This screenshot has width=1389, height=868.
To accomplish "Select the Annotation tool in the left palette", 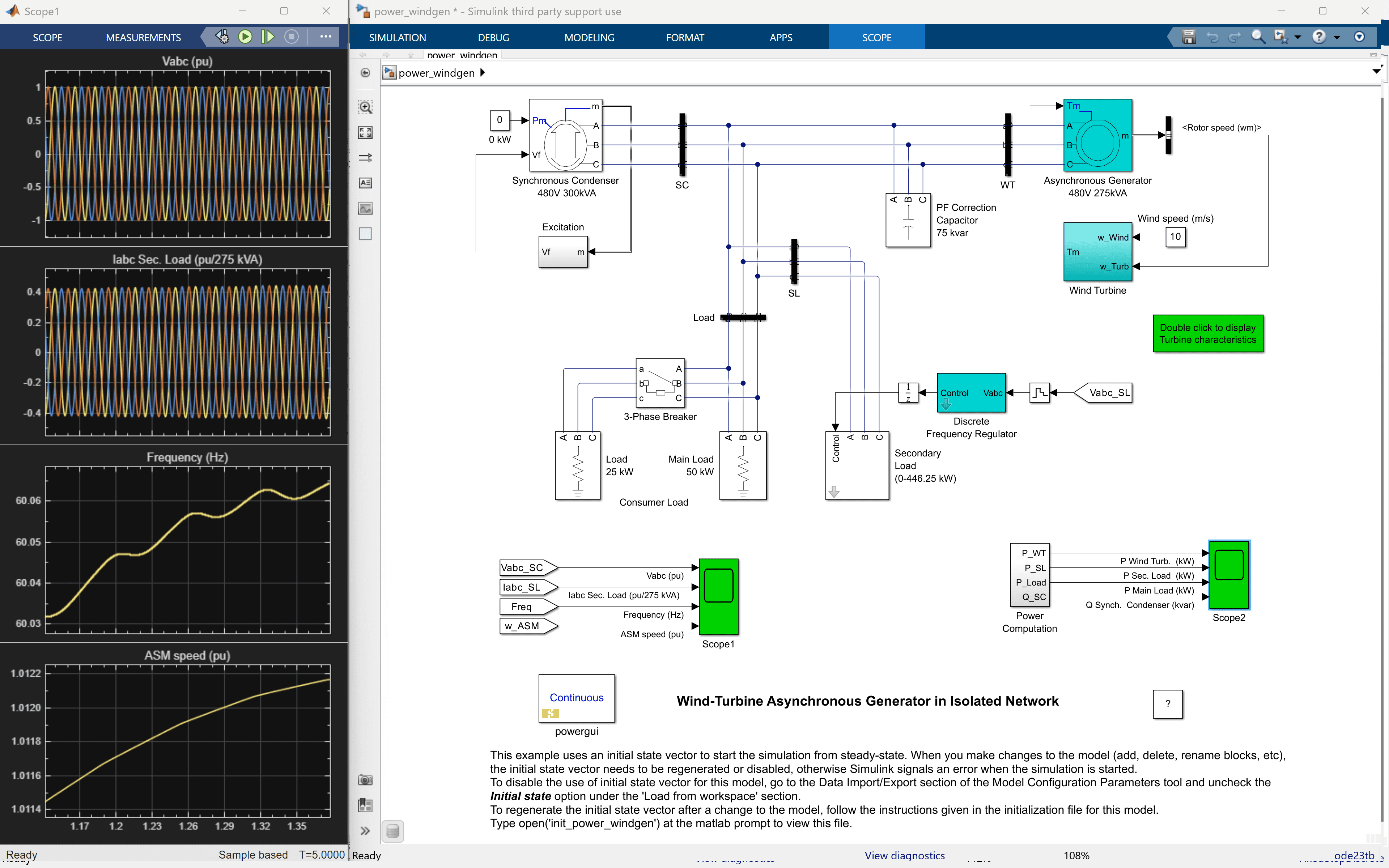I will (365, 183).
